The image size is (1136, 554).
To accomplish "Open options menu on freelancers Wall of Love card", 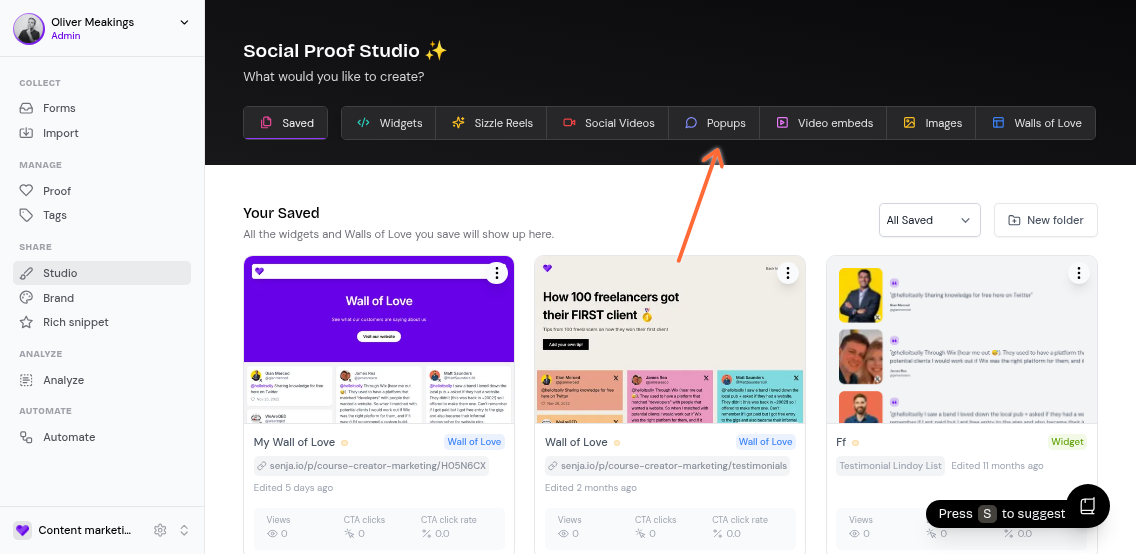I will click(788, 273).
